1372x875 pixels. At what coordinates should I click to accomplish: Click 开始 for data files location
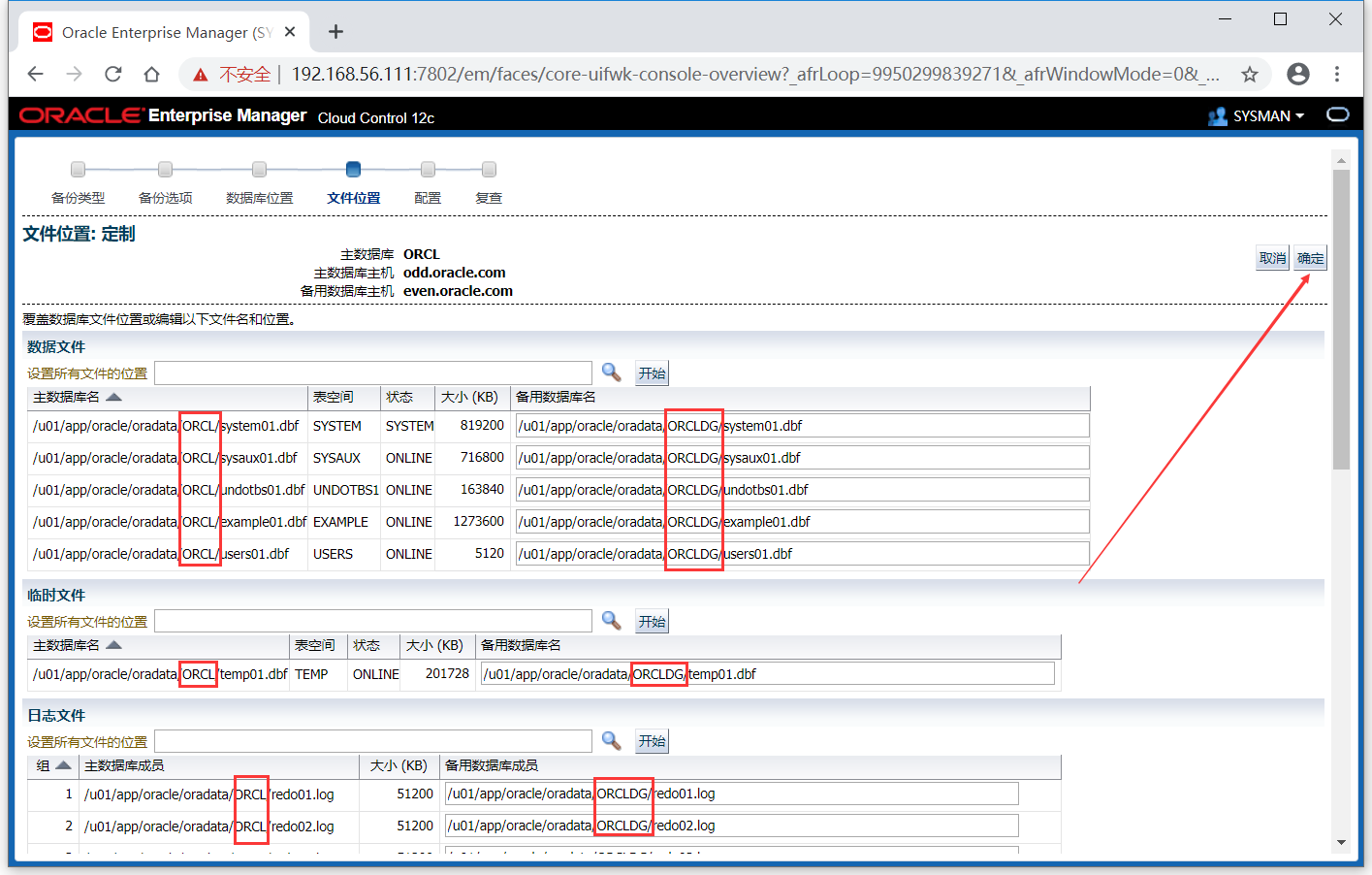[x=652, y=373]
